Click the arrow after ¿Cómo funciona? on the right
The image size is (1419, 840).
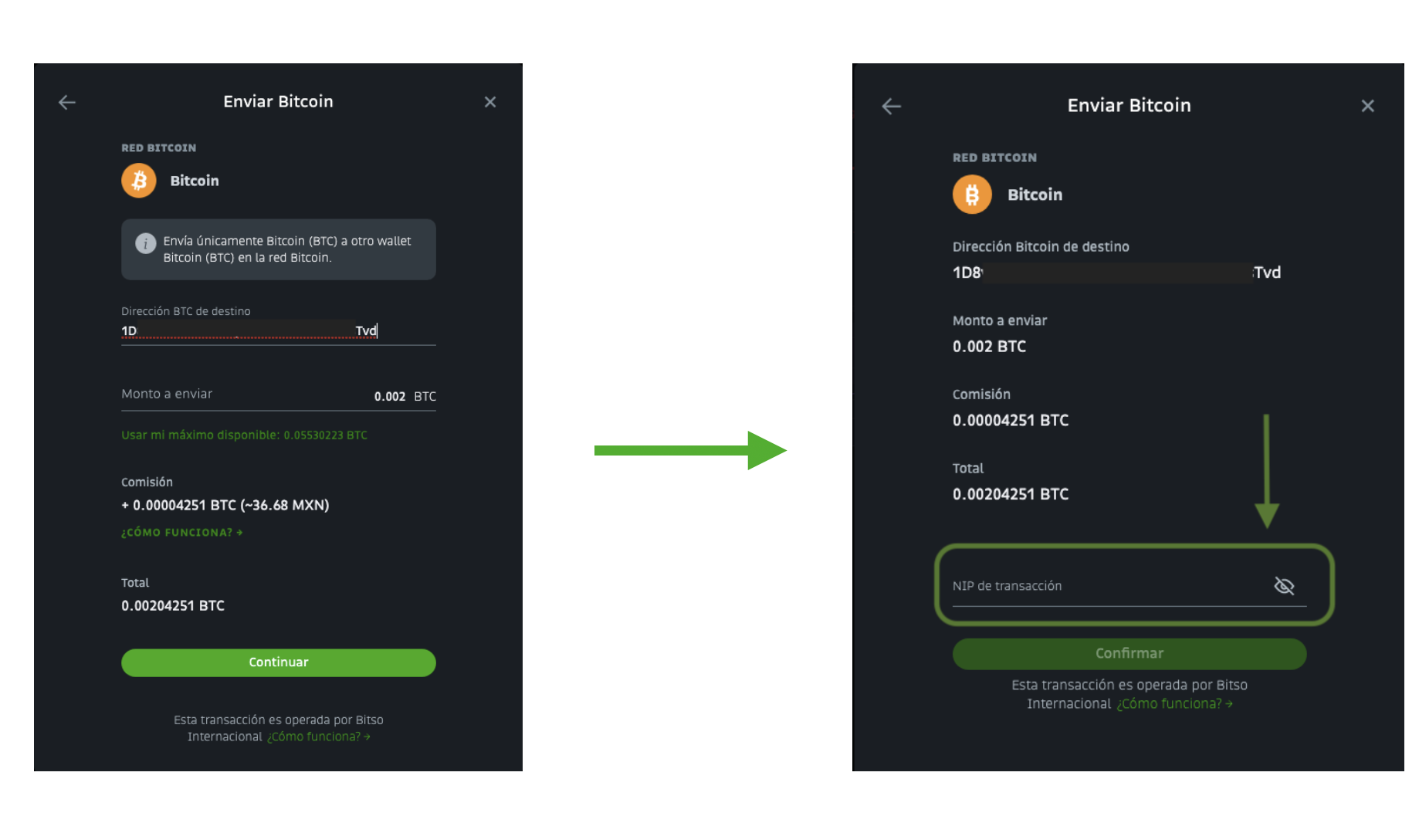pos(1229,703)
